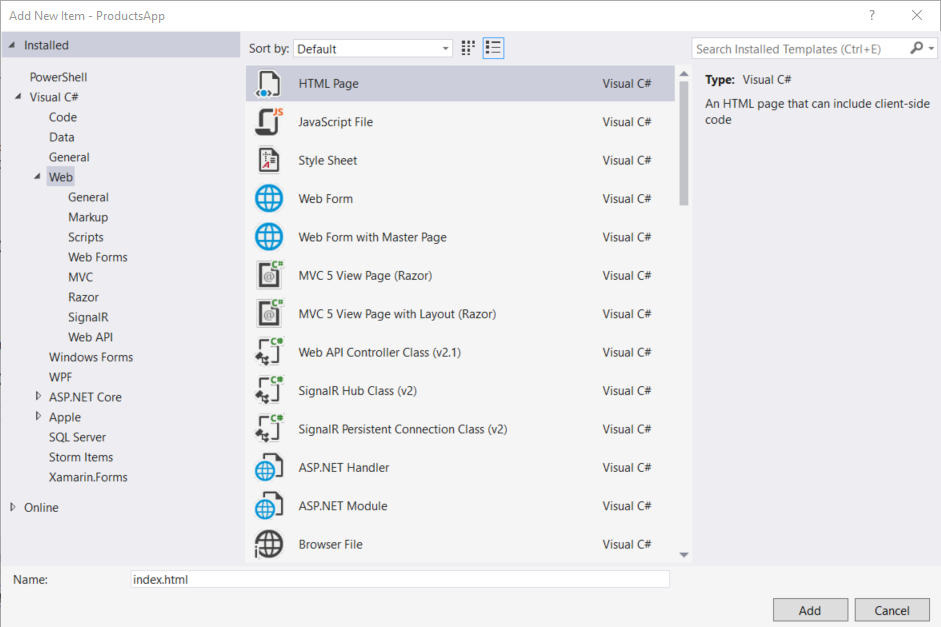This screenshot has width=941, height=627.
Task: Collapse the Web tree node
Action: (x=37, y=176)
